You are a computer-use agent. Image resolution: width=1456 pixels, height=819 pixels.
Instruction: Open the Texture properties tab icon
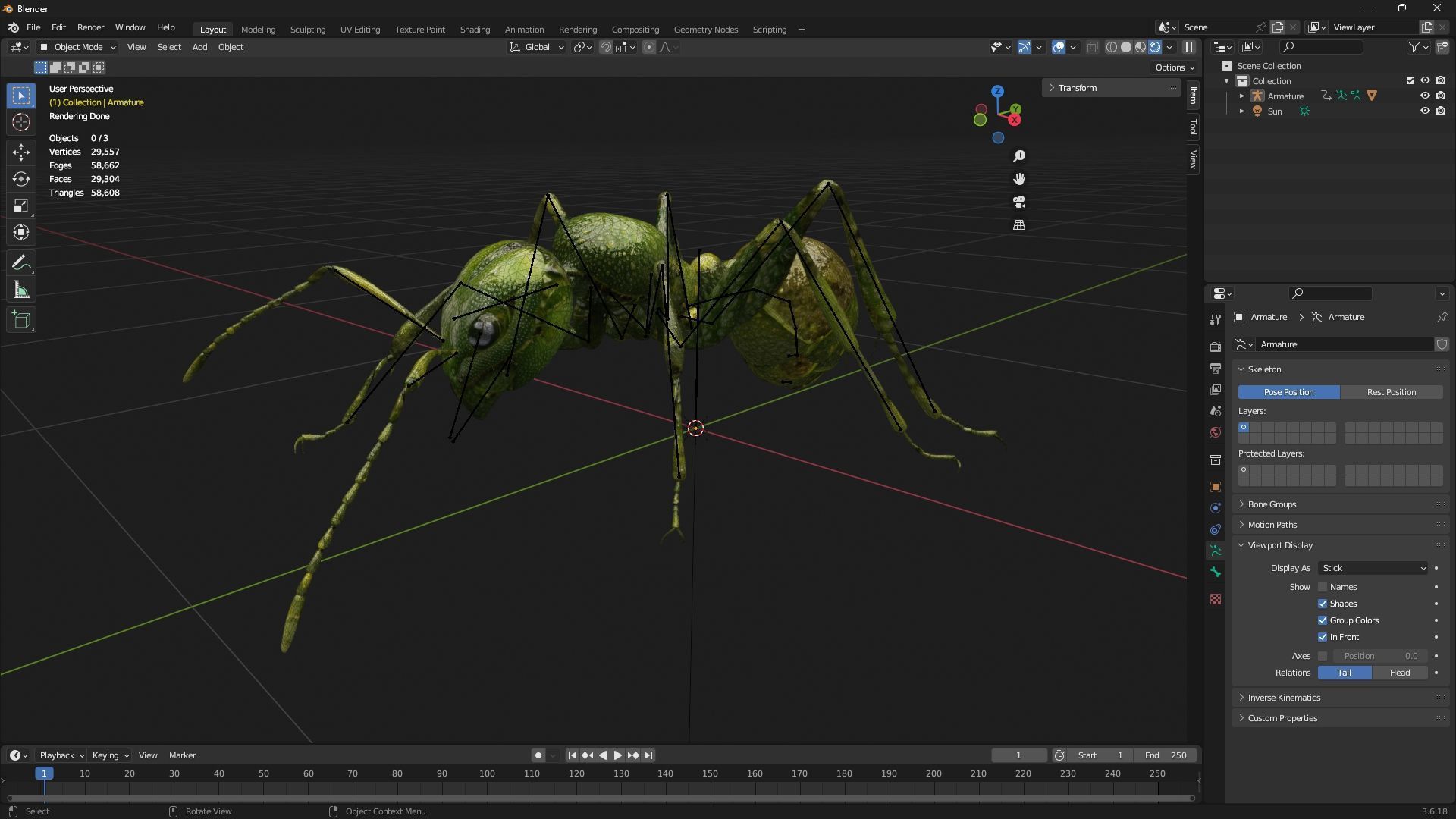(1216, 599)
